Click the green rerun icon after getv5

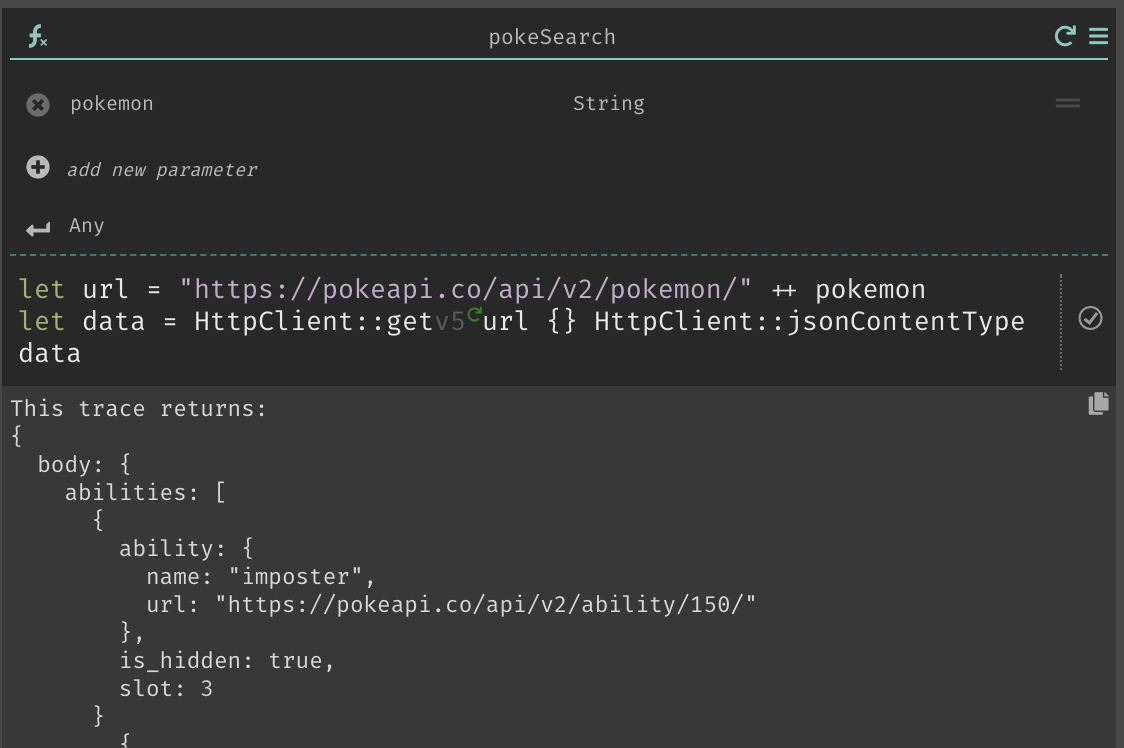pyautogui.click(x=474, y=313)
